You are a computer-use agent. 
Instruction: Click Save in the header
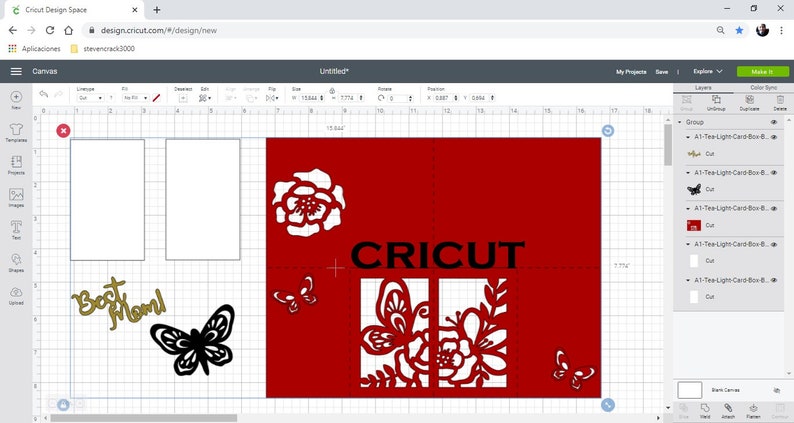(x=662, y=72)
